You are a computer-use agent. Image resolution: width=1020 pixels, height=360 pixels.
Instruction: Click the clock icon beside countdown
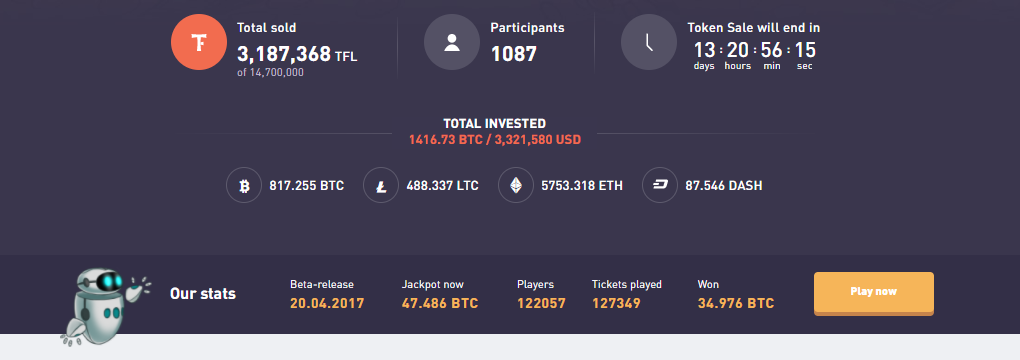coord(649,42)
